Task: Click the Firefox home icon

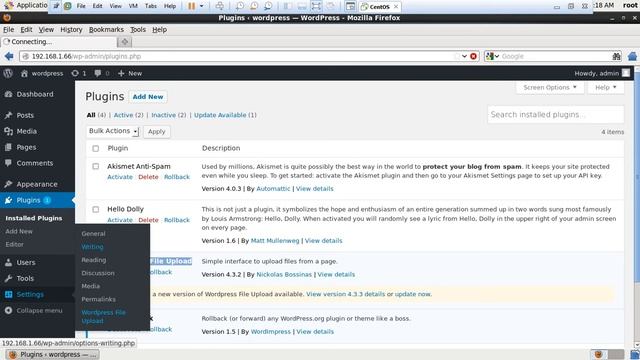Action: coord(632,56)
